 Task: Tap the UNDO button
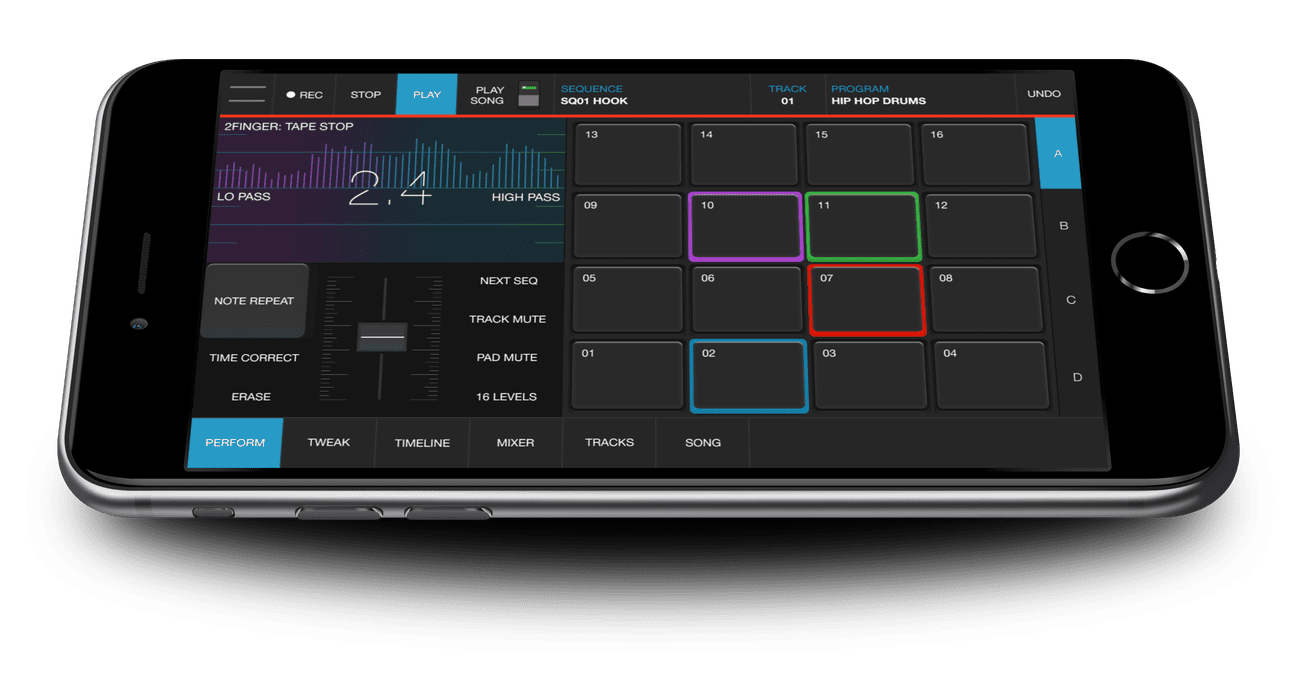click(1044, 94)
